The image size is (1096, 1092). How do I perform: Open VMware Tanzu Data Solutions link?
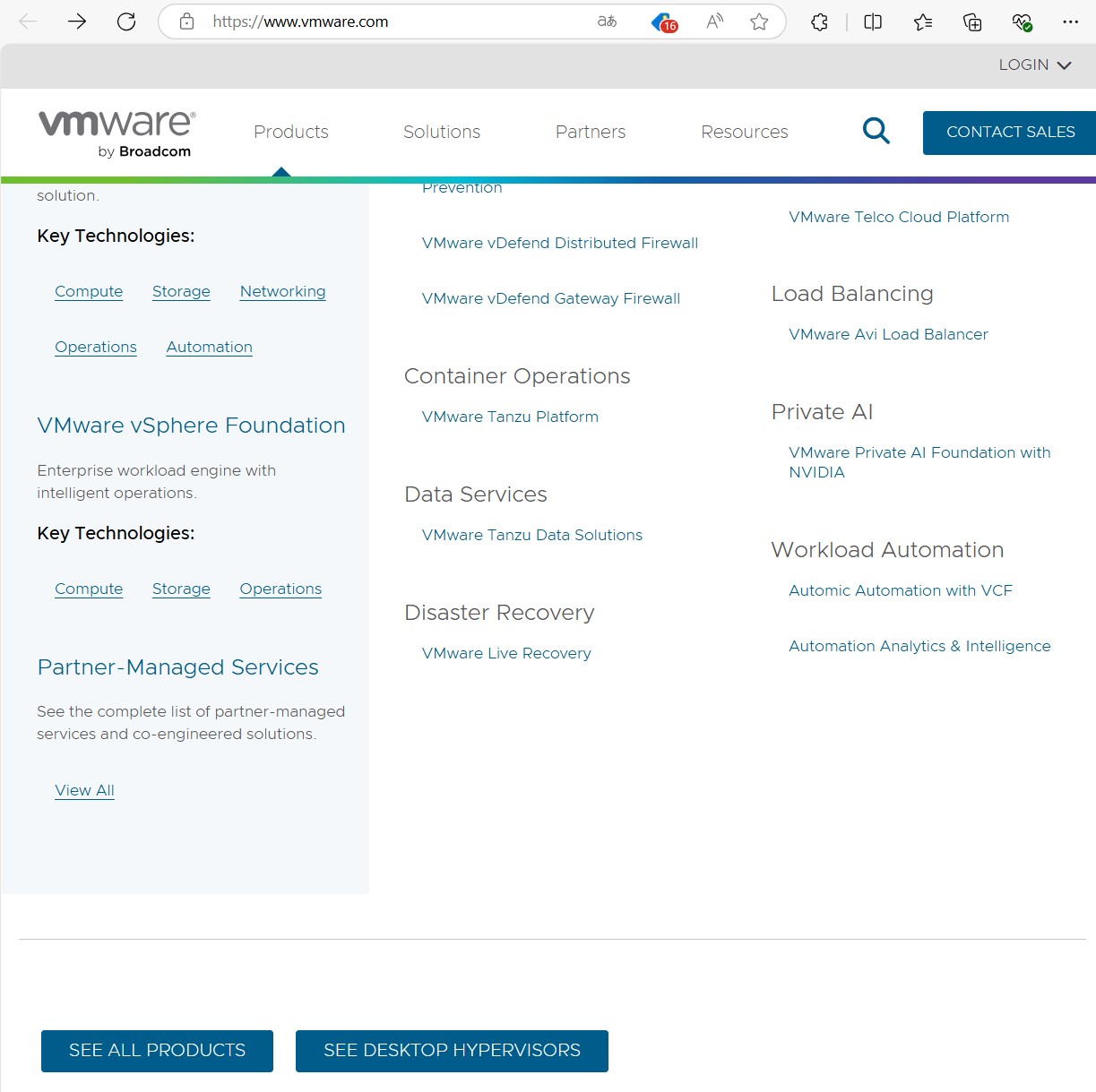coord(532,535)
